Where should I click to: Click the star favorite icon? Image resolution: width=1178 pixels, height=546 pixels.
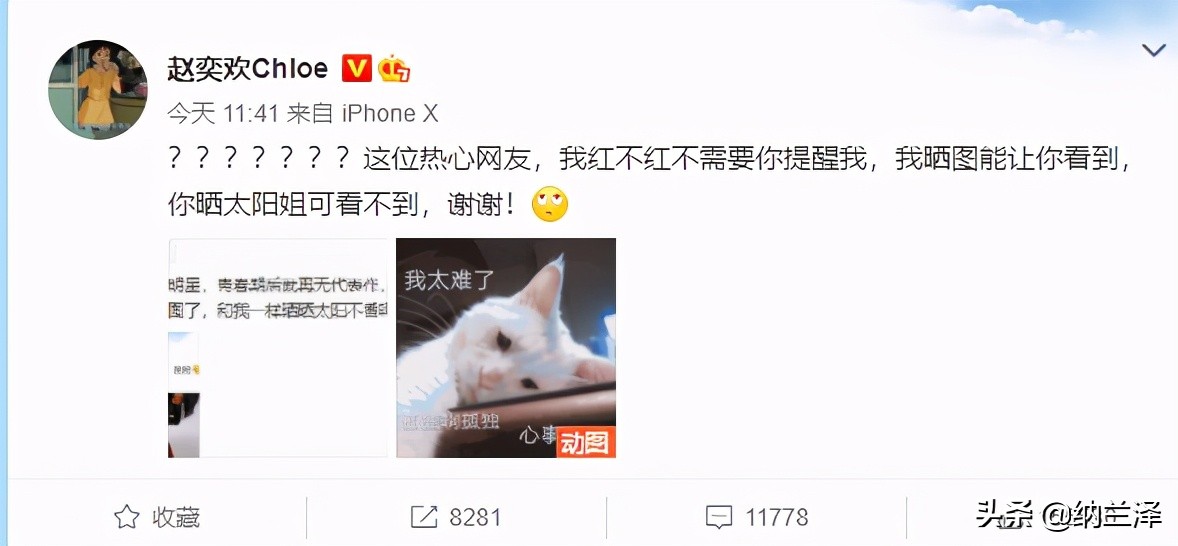coord(126,517)
